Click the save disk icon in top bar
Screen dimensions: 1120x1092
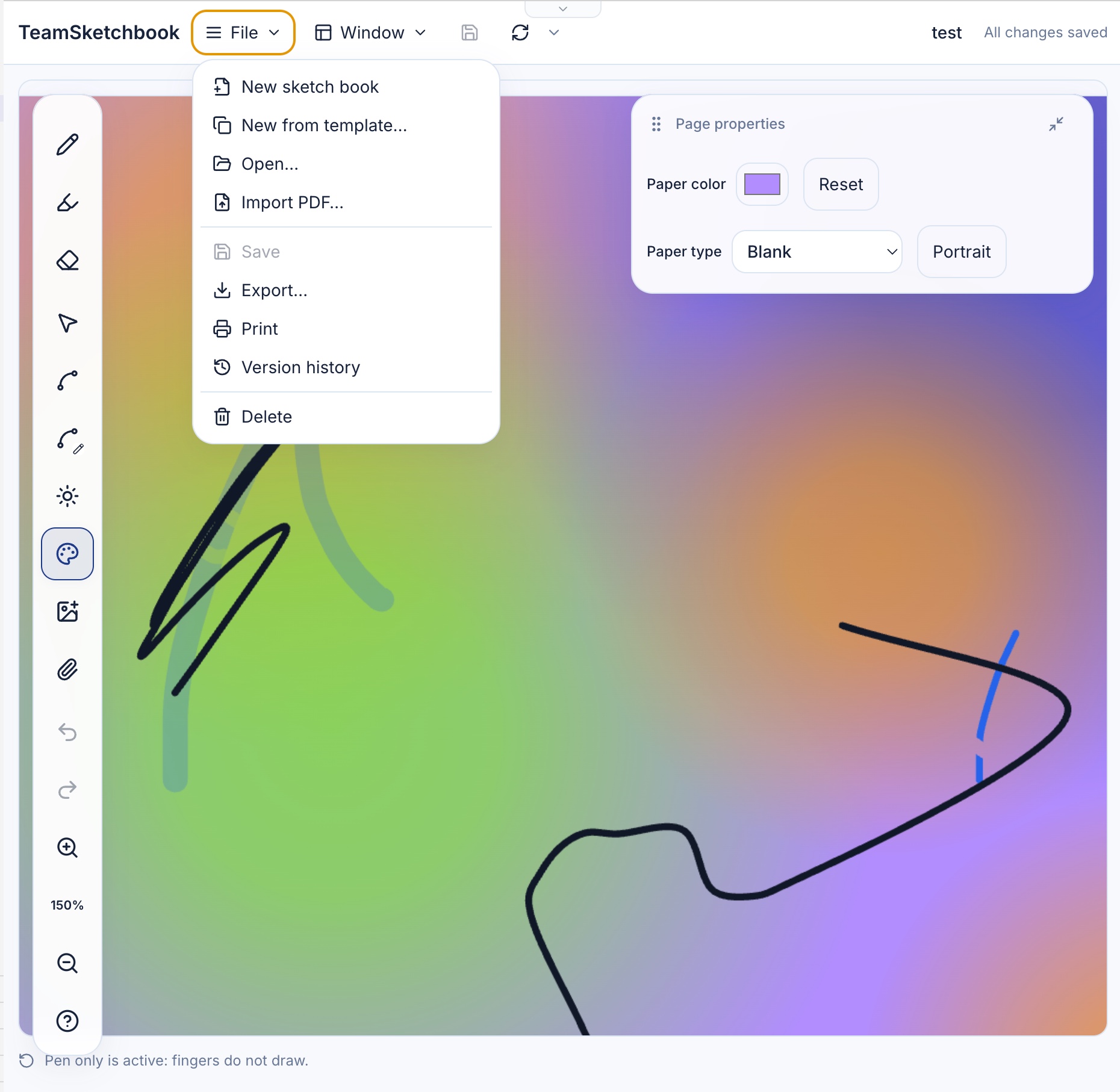point(470,33)
